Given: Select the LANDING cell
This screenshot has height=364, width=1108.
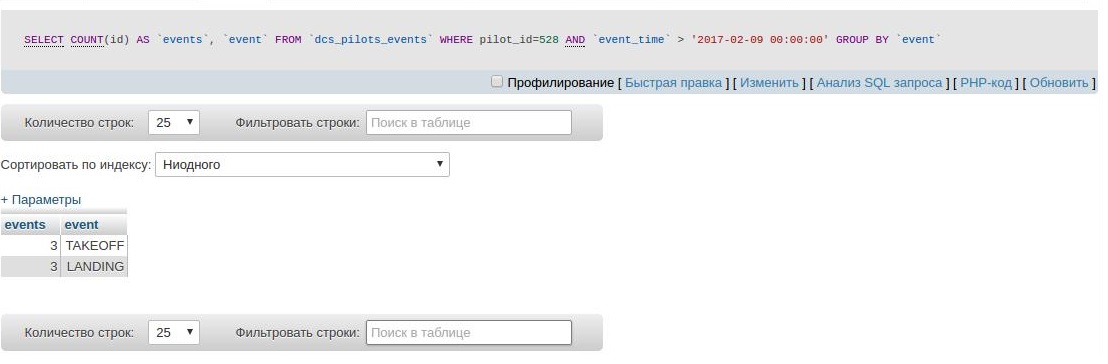Looking at the screenshot, I should 95,266.
